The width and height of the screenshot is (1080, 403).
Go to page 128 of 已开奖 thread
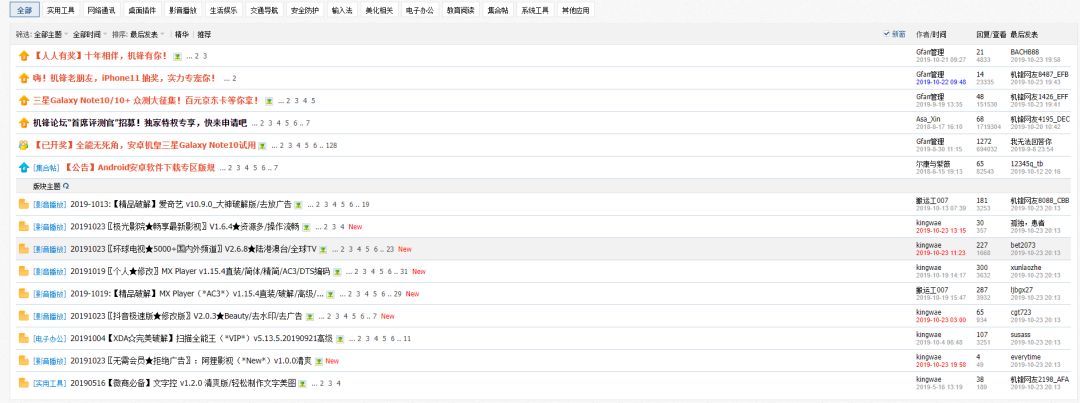click(x=331, y=146)
